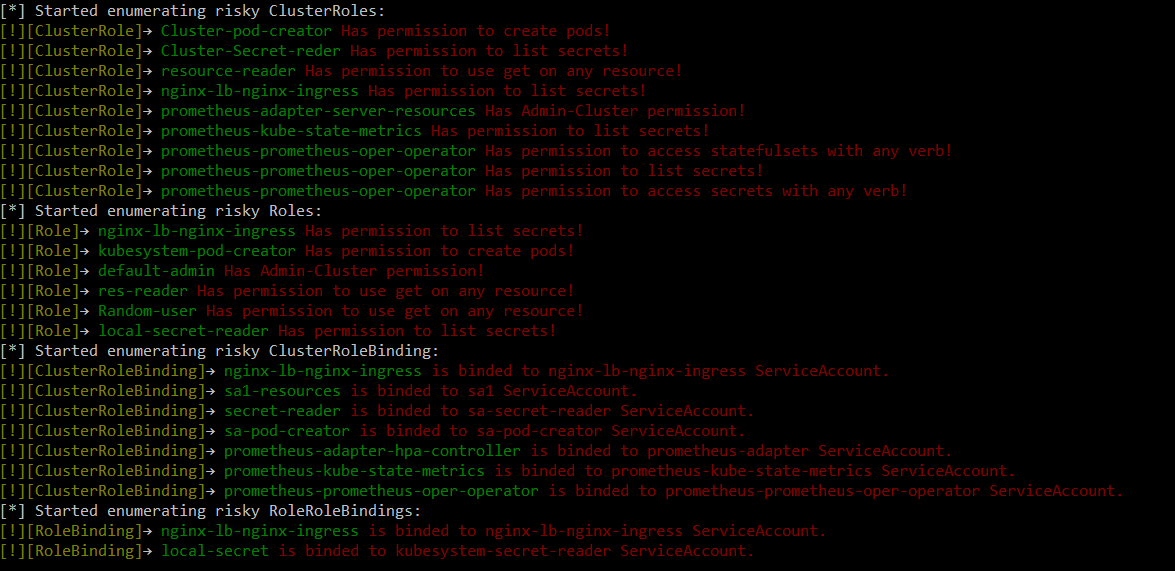
Task: Click 'Has Admin-Cluster permission!' on default-admin line
Action: (x=354, y=271)
